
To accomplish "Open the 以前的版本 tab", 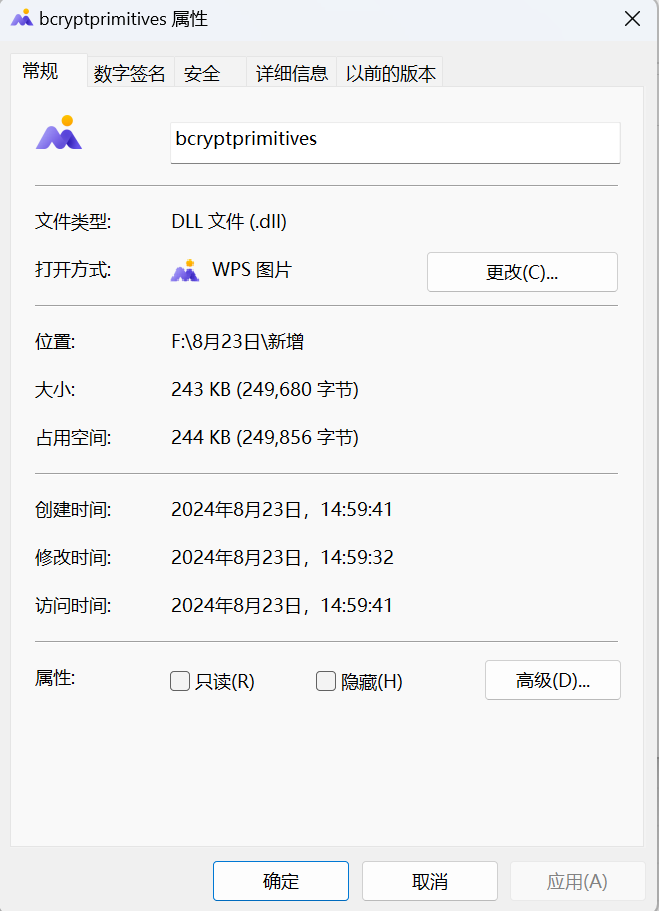I will pos(390,73).
